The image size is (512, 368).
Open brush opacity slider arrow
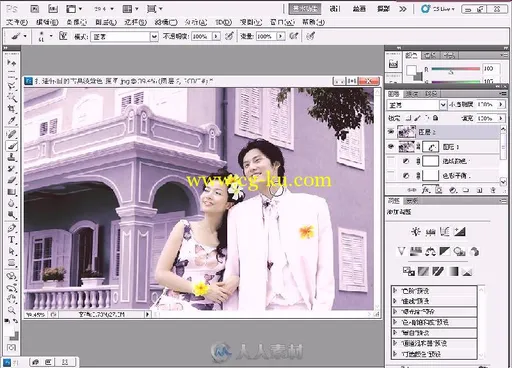[x=216, y=36]
